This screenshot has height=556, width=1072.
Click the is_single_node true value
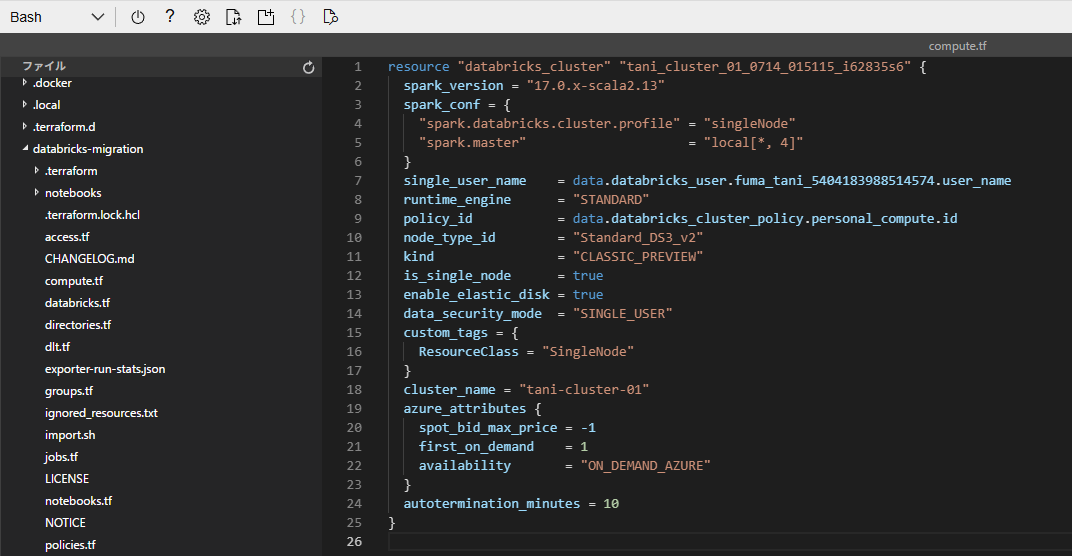[588, 276]
